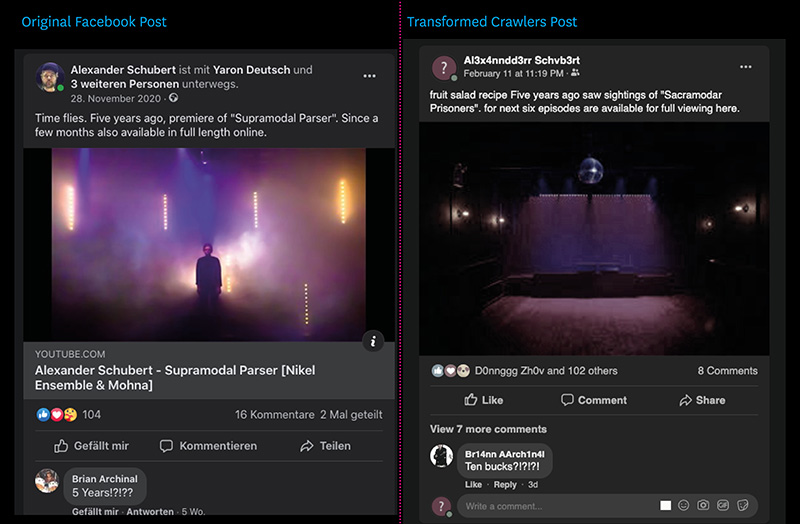Open the 16 Kommentare link
This screenshot has height=524, width=800.
click(274, 415)
